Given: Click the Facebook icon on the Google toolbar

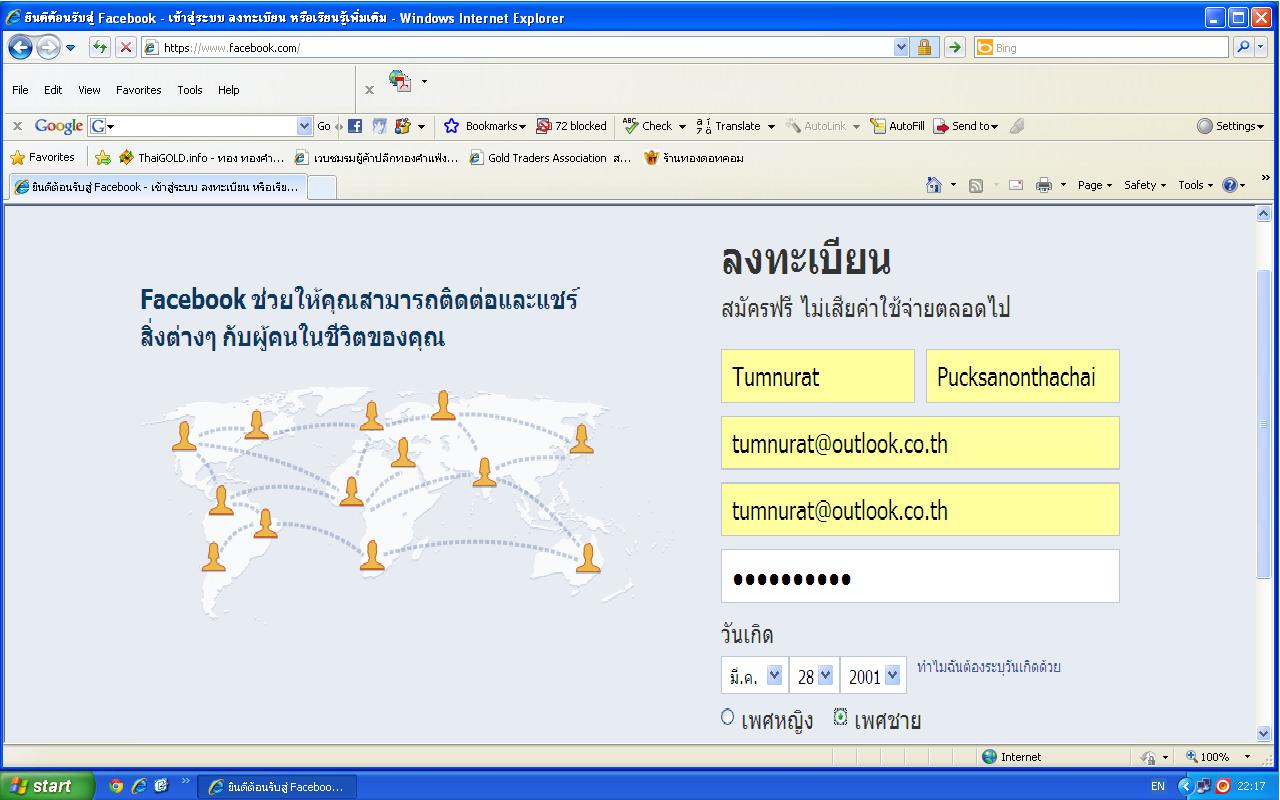Looking at the screenshot, I should (x=355, y=126).
